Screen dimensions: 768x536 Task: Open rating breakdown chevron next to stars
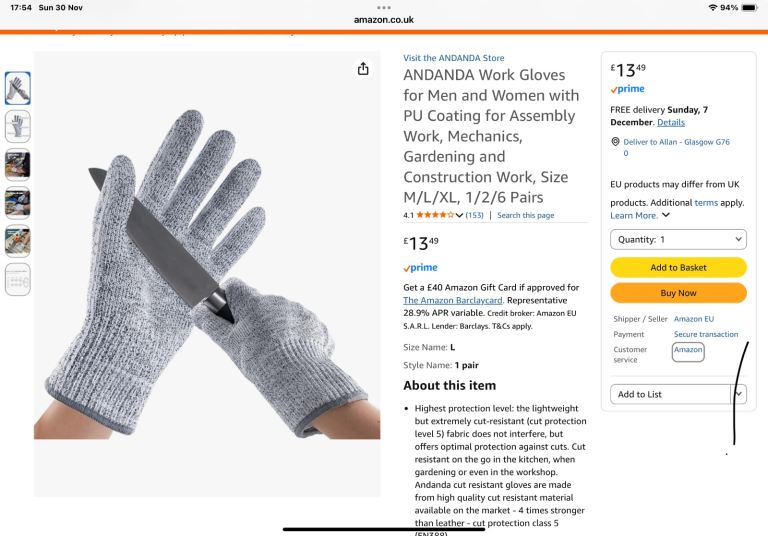[x=459, y=215]
